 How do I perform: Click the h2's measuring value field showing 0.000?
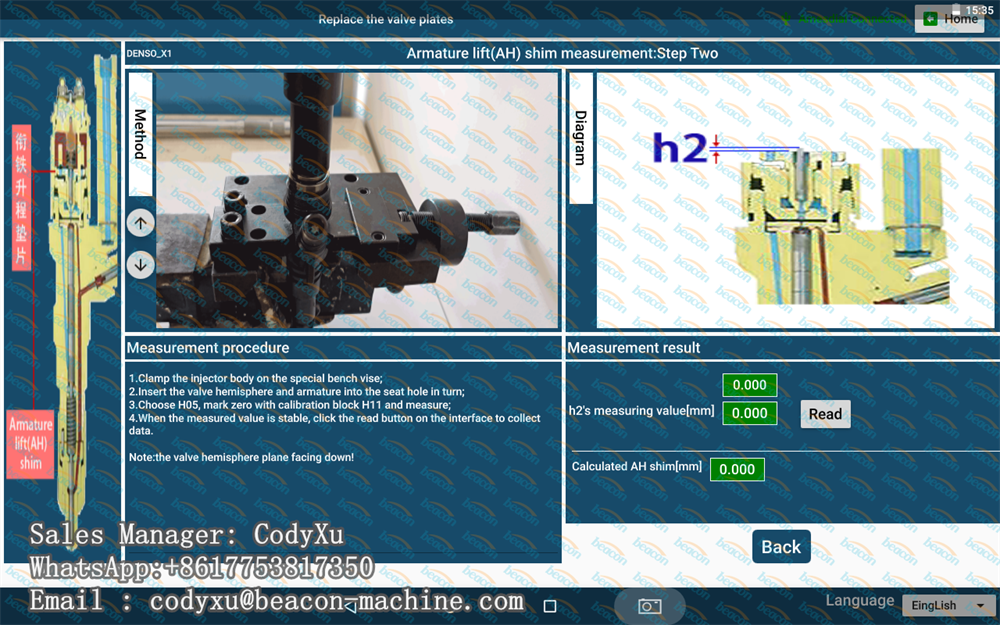pyautogui.click(x=749, y=413)
